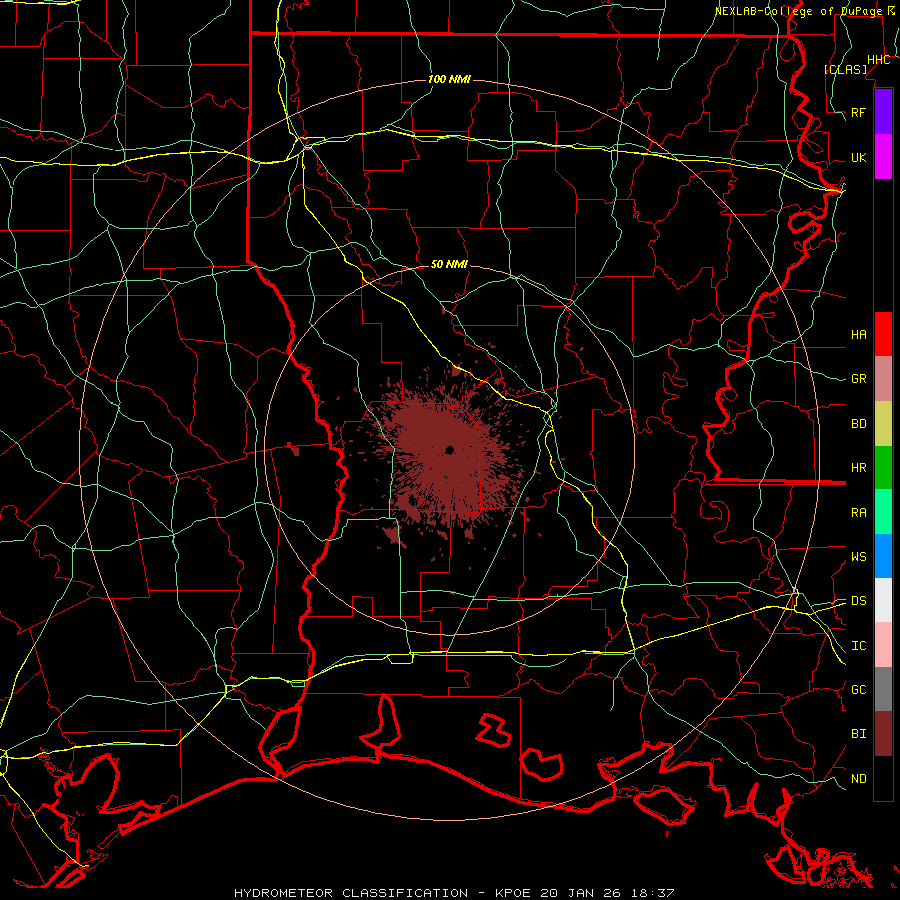The height and width of the screenshot is (900, 900).
Task: Click the GC legend label
Action: [x=858, y=690]
